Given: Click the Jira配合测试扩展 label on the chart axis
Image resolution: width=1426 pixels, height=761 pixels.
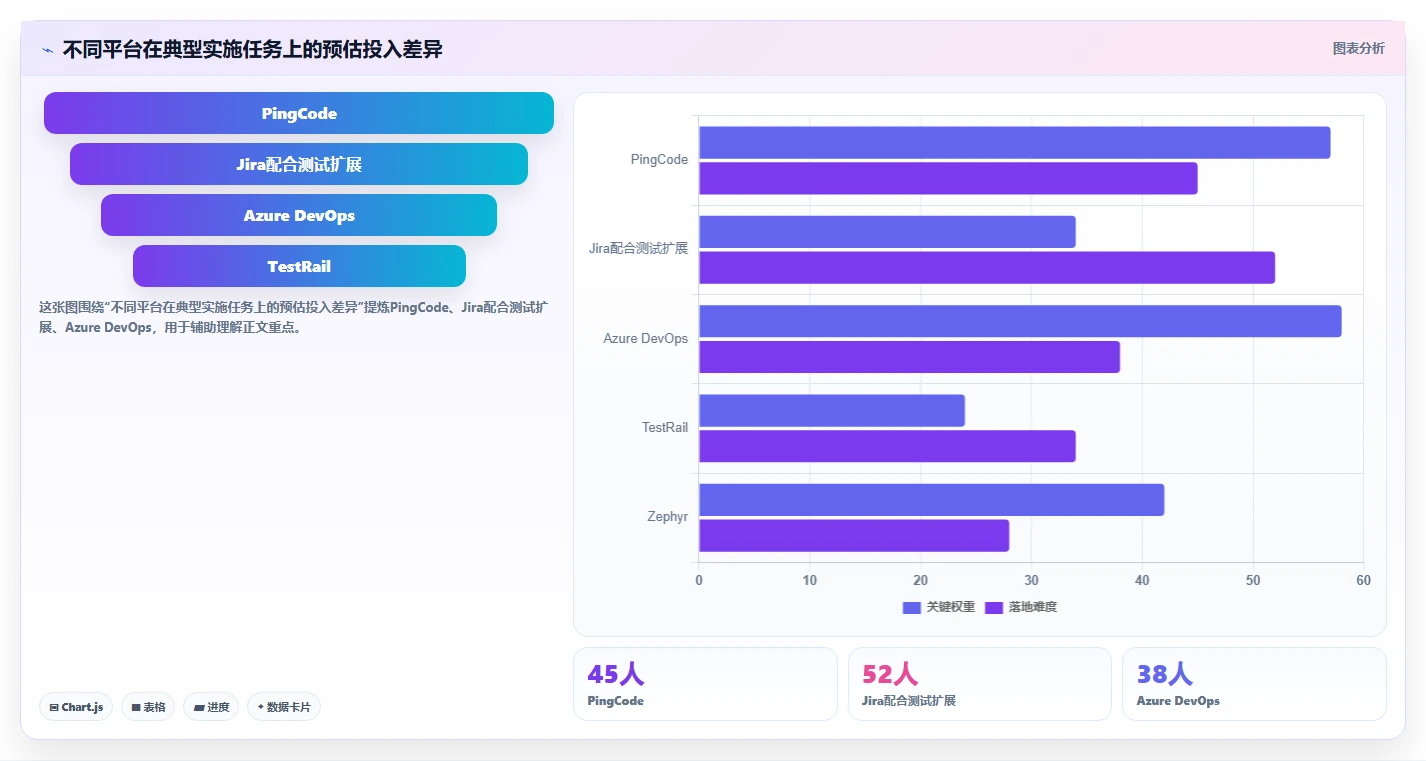Looking at the screenshot, I should (638, 249).
